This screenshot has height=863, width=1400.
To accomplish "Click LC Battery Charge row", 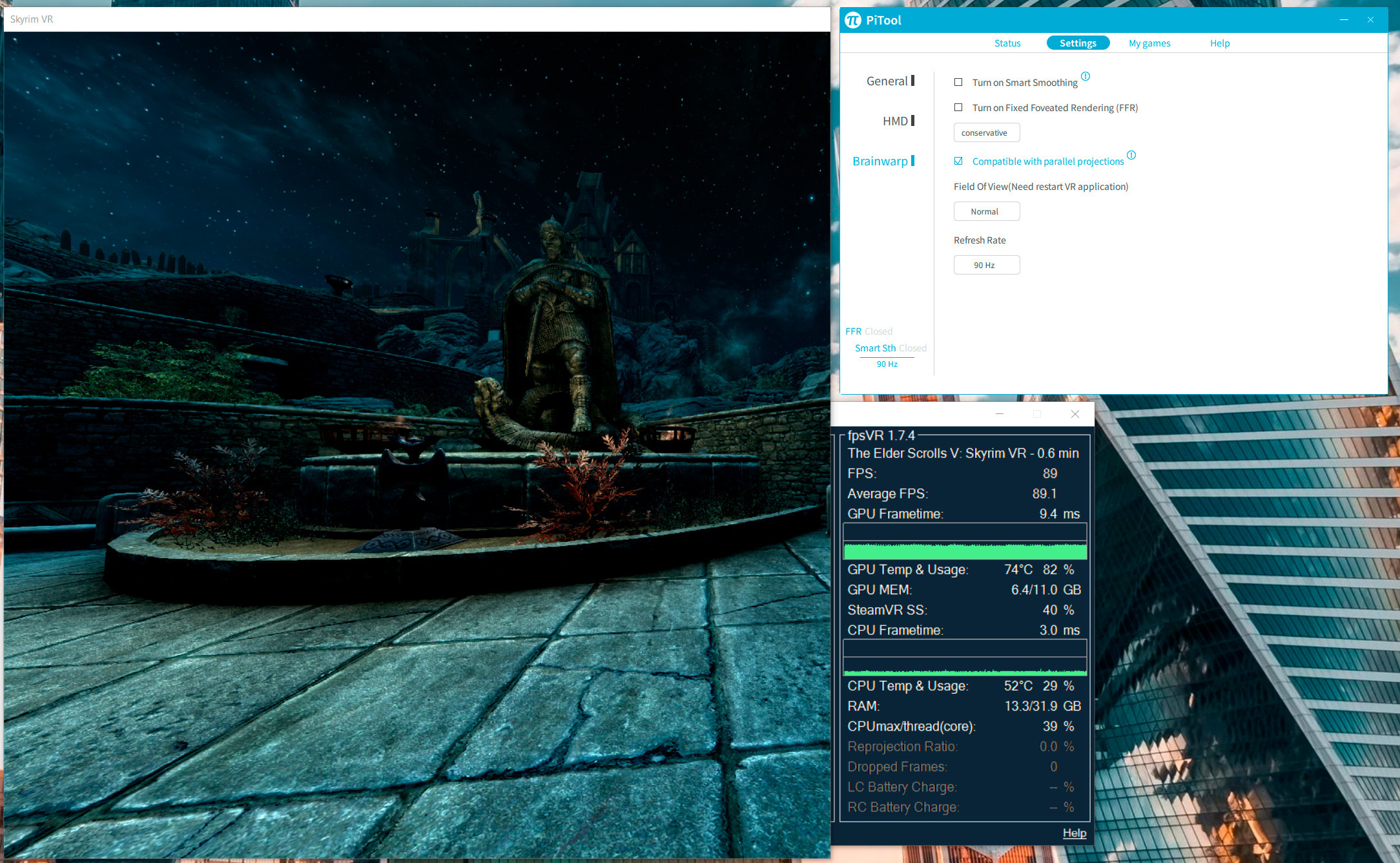I will pos(964,787).
